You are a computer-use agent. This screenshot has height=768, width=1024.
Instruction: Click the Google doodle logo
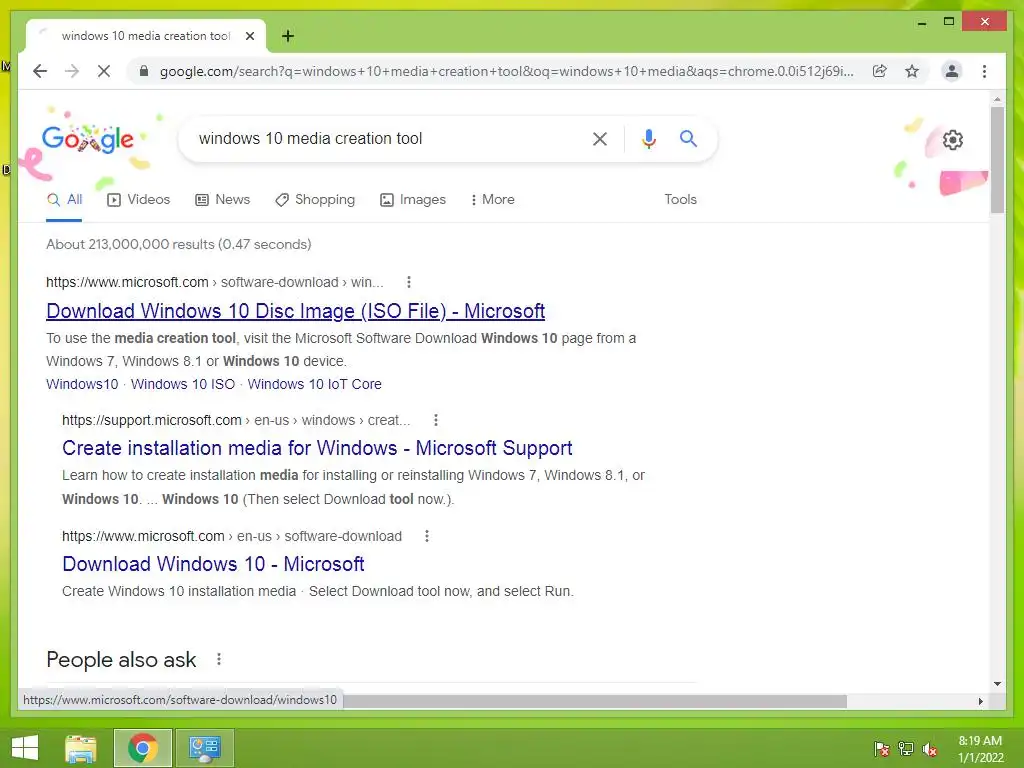pyautogui.click(x=88, y=139)
